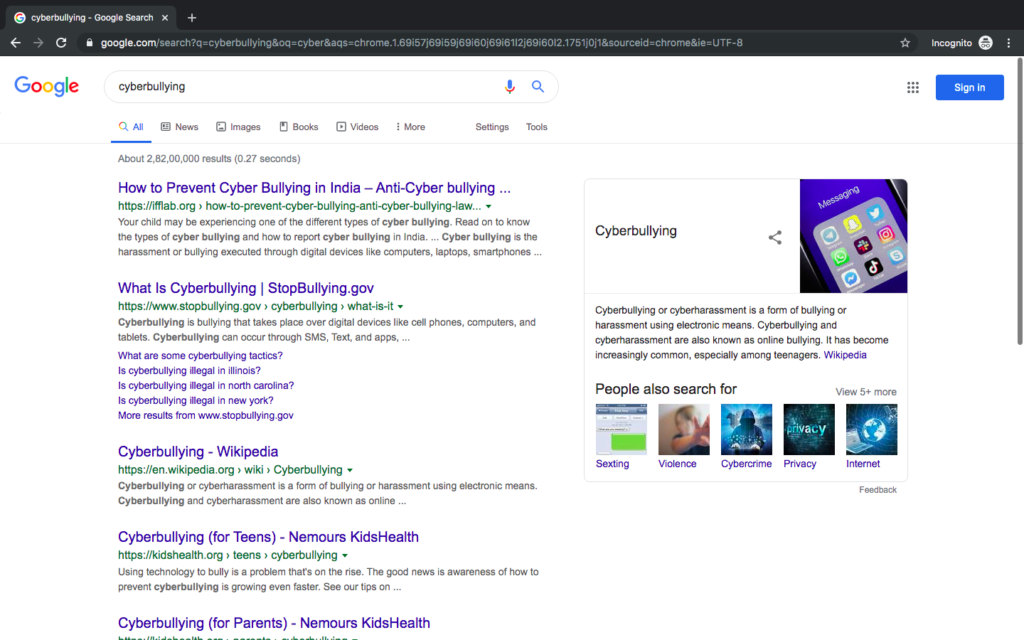This screenshot has width=1024, height=640.
Task: Open Cyberbullying (for Parents) Nemours KidsHealth result
Action: 274,623
